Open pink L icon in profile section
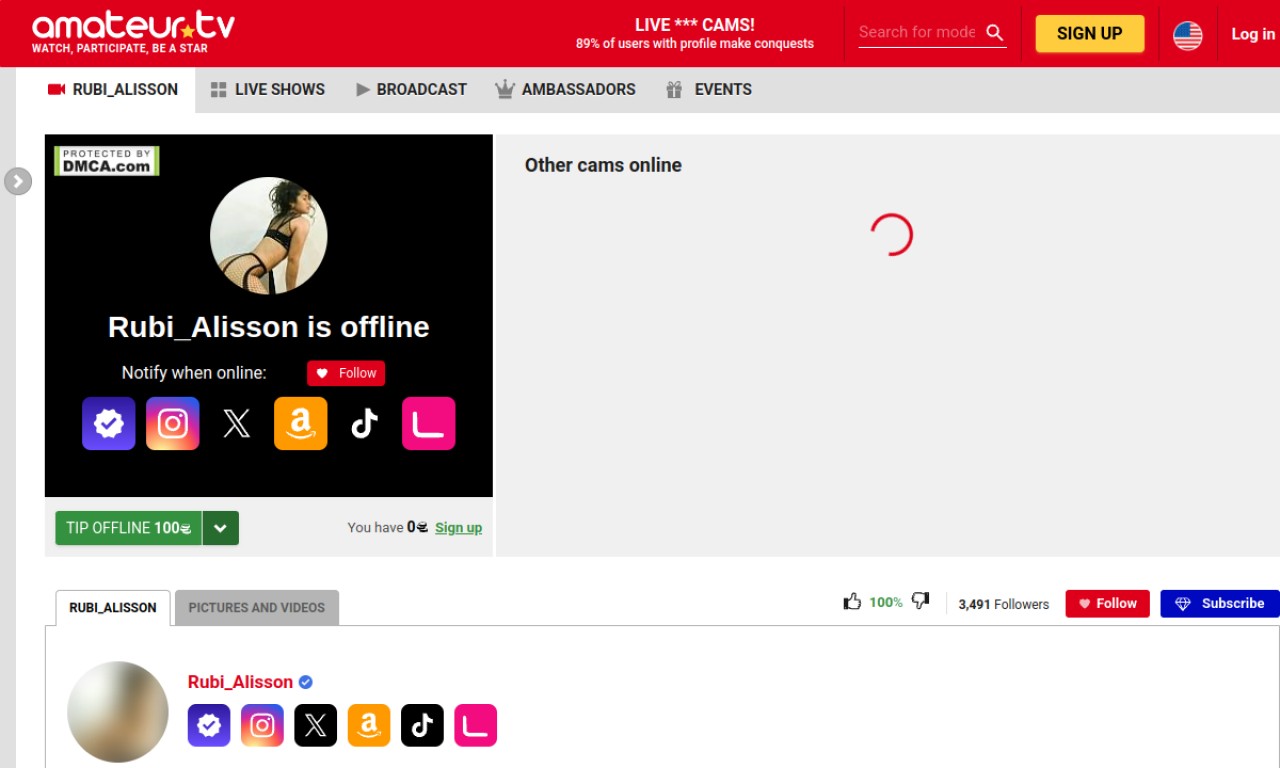The height and width of the screenshot is (768, 1280). 476,725
